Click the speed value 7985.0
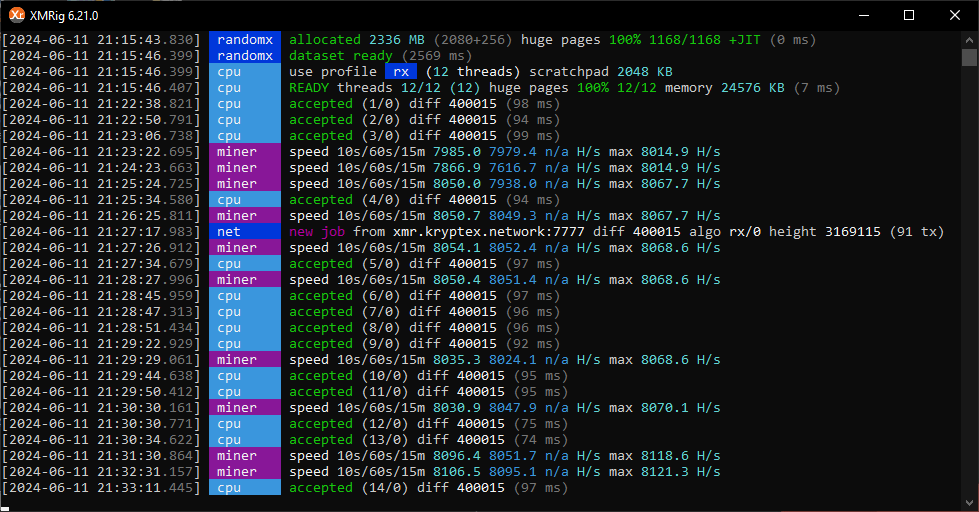The image size is (979, 512). [x=457, y=152]
